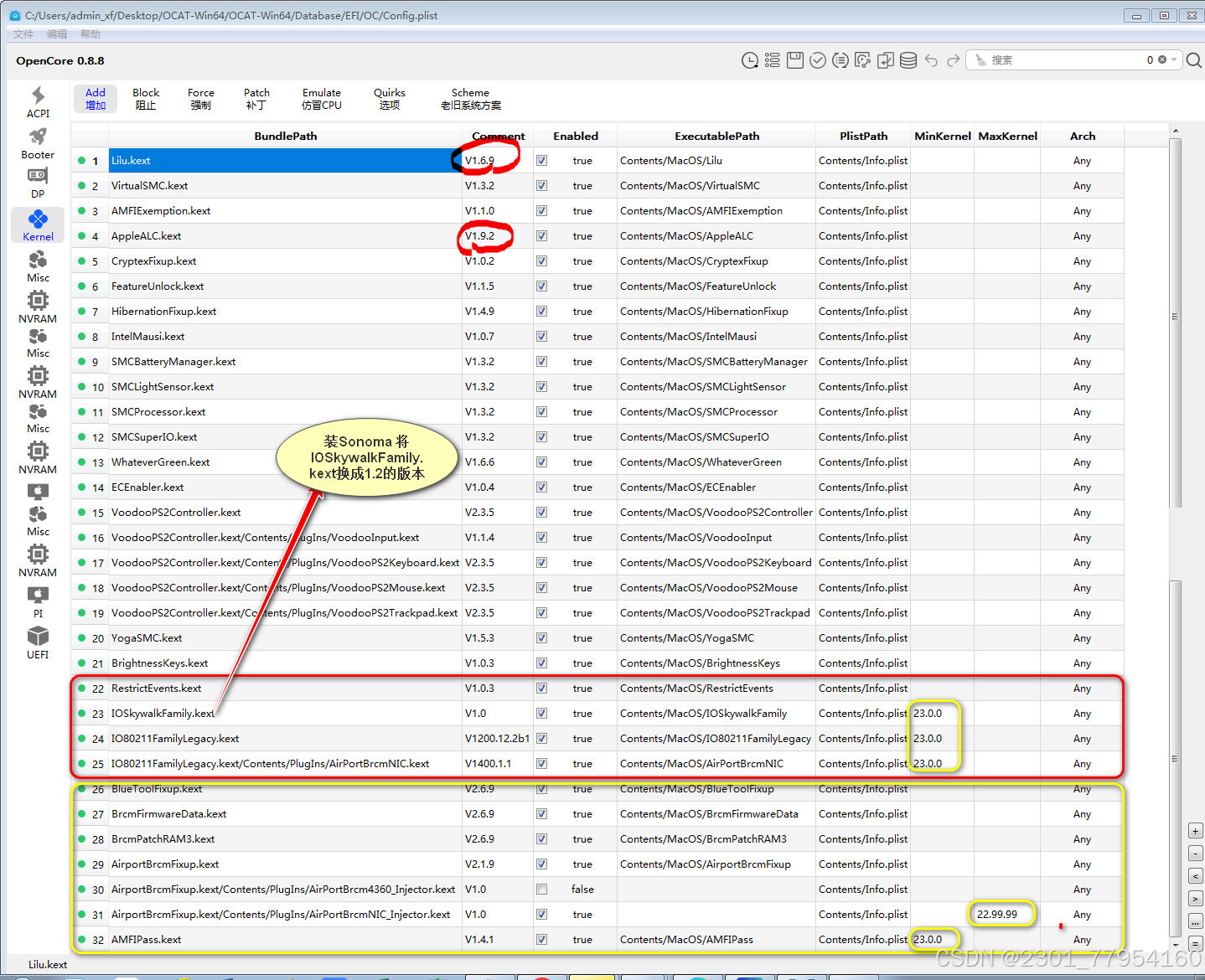Enable AirPortBrcm4360_Injector.kext checkbox
This screenshot has height=980, width=1205.
pos(542,890)
